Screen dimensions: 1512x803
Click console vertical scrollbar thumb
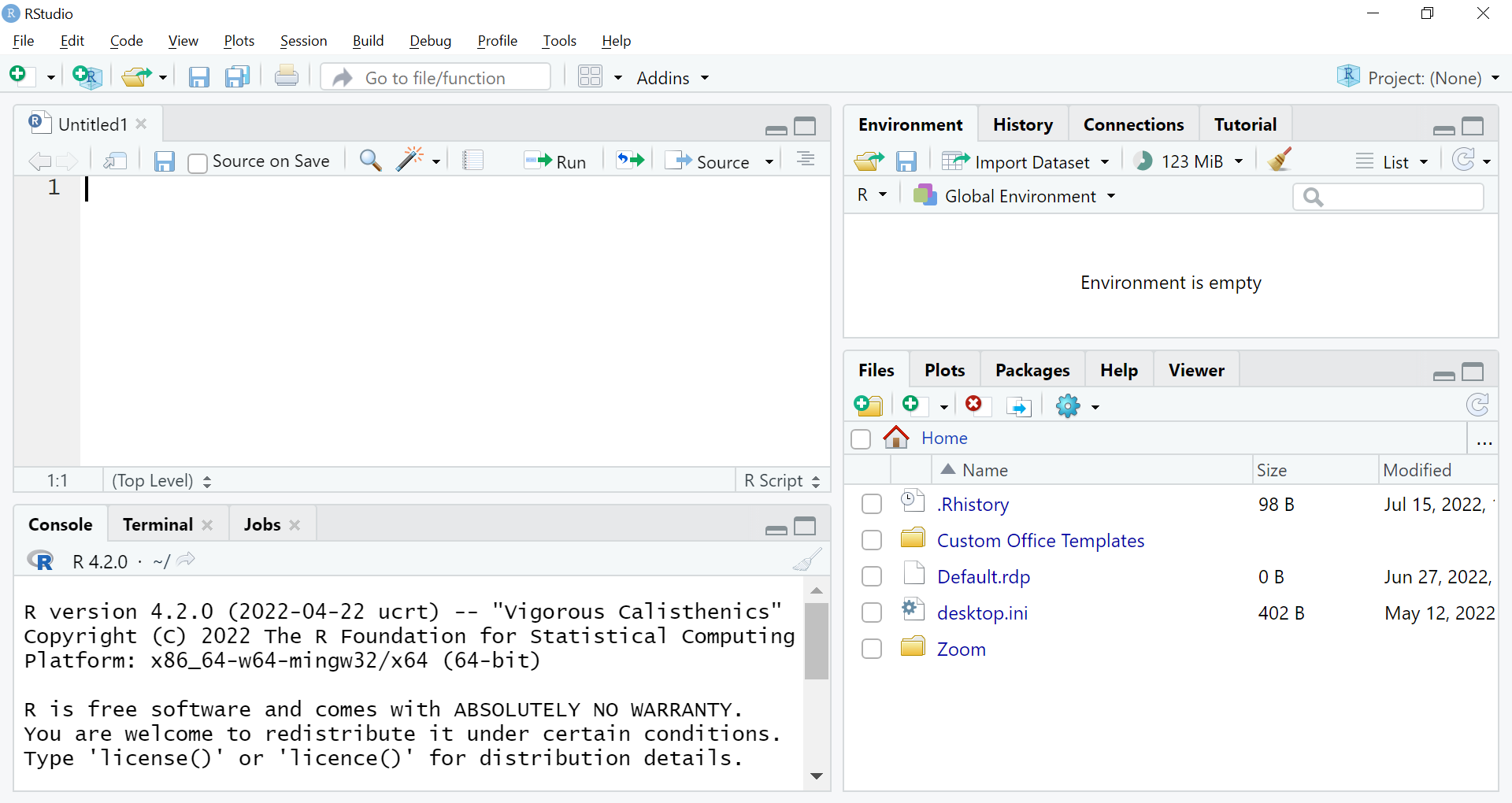(817, 641)
